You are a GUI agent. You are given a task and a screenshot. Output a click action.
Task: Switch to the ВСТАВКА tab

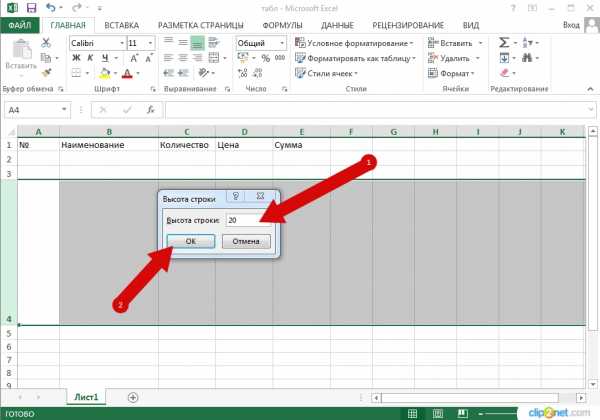(x=121, y=25)
